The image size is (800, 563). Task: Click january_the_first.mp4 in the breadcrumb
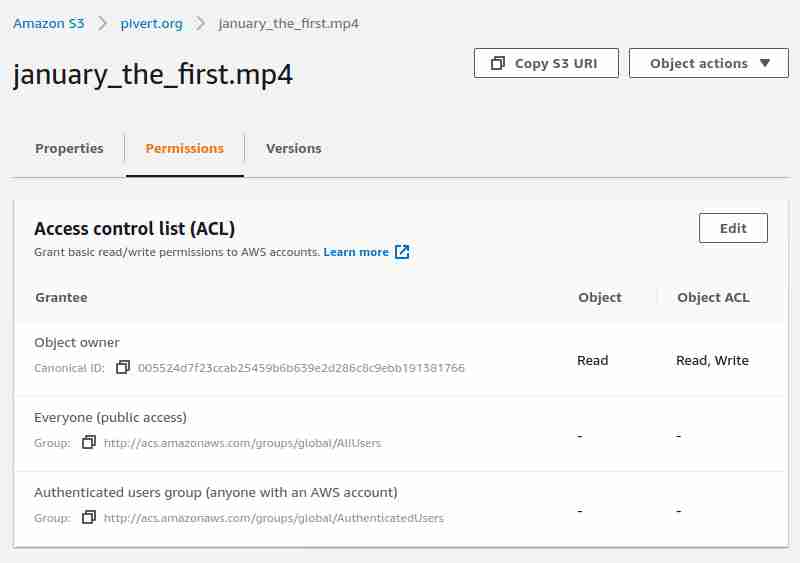(288, 23)
